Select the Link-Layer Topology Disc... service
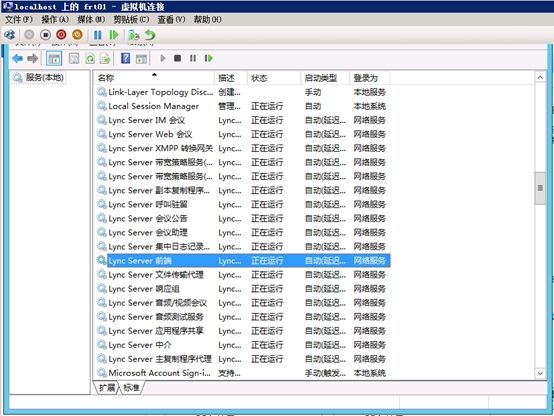554x416 pixels. tap(242, 92)
